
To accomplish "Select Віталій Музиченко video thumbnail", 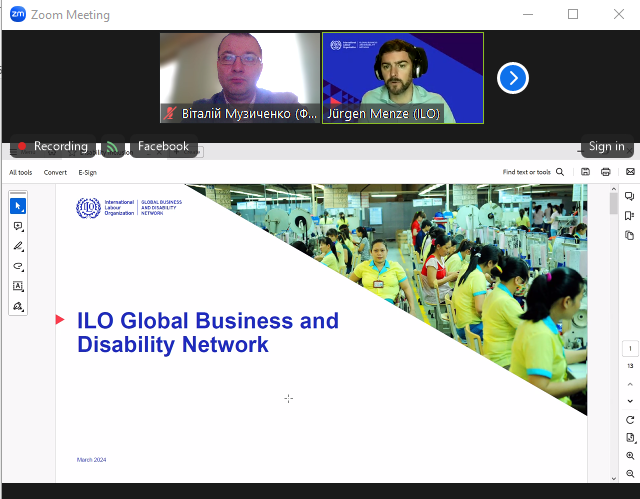I will click(240, 78).
